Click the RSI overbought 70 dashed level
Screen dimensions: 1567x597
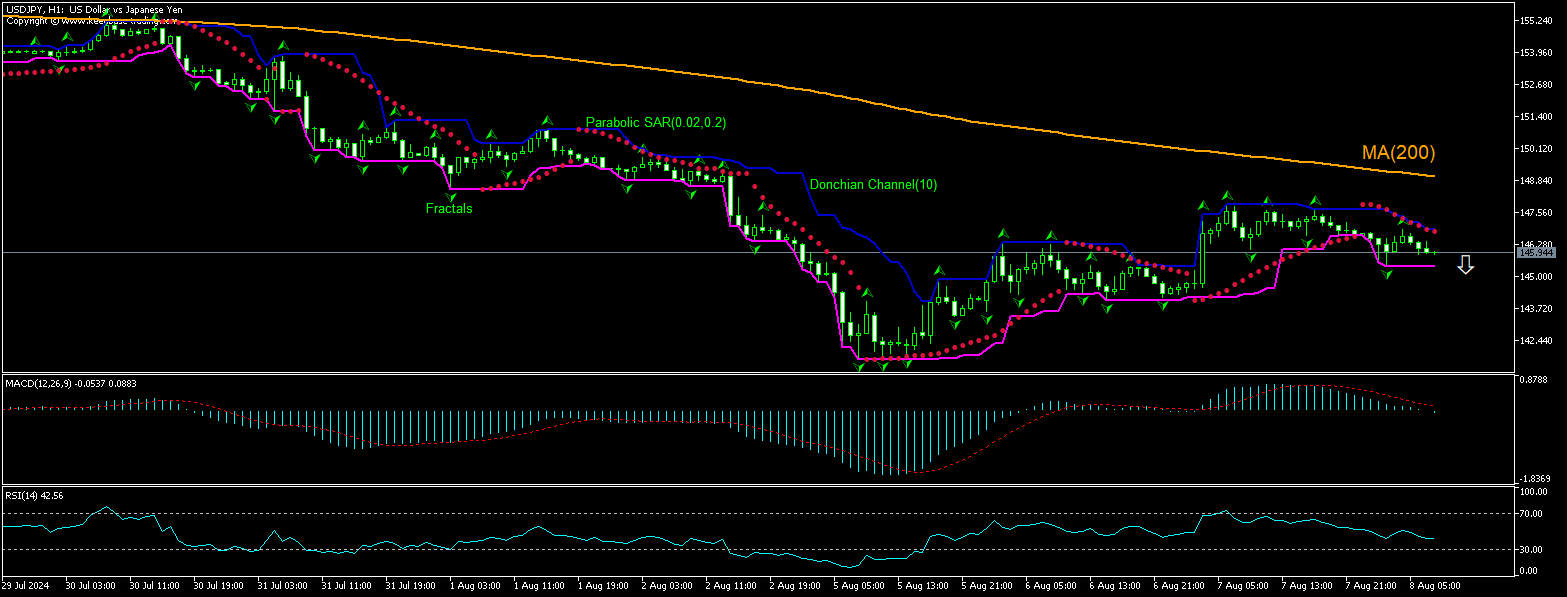700,513
